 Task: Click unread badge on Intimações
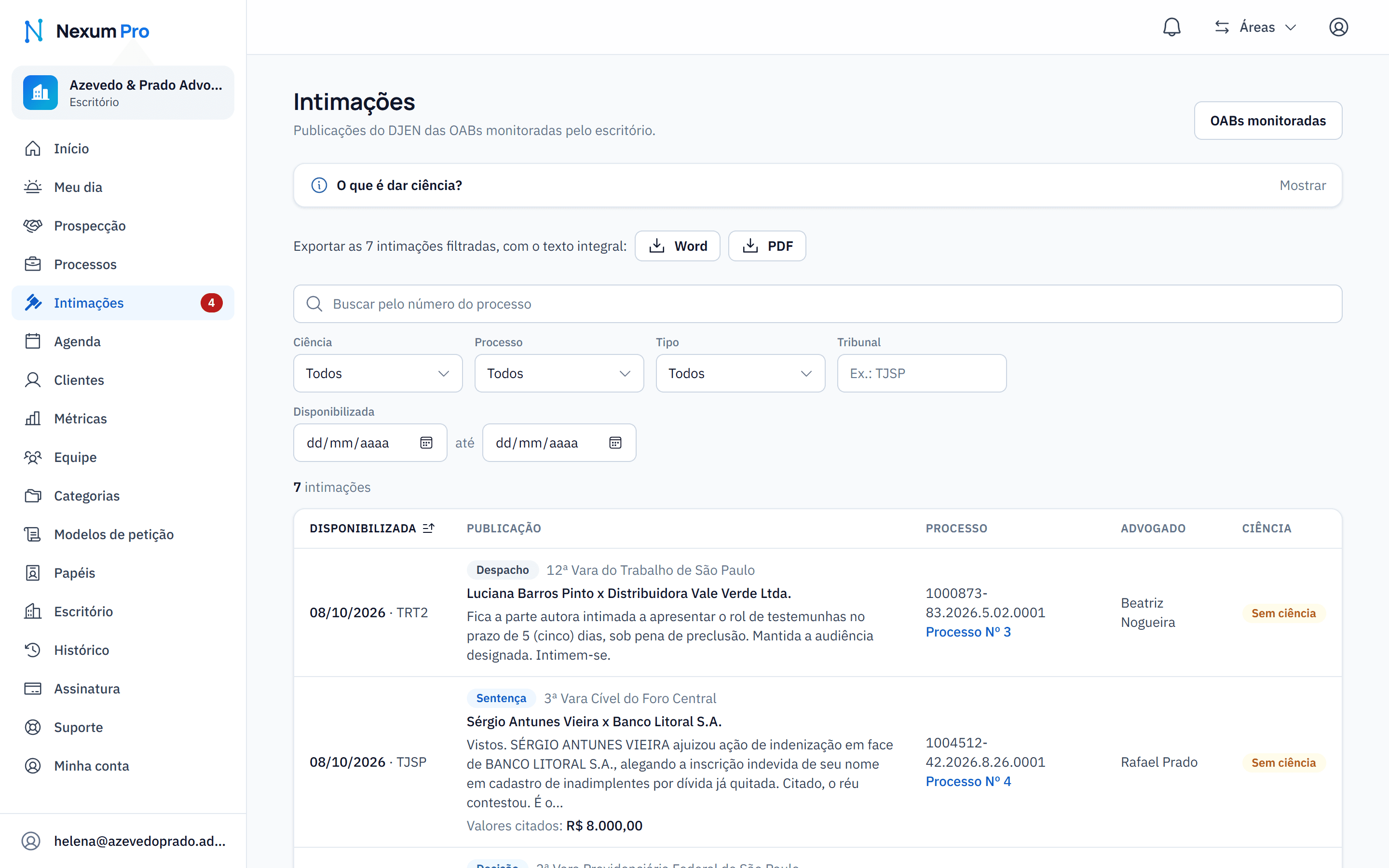(211, 302)
